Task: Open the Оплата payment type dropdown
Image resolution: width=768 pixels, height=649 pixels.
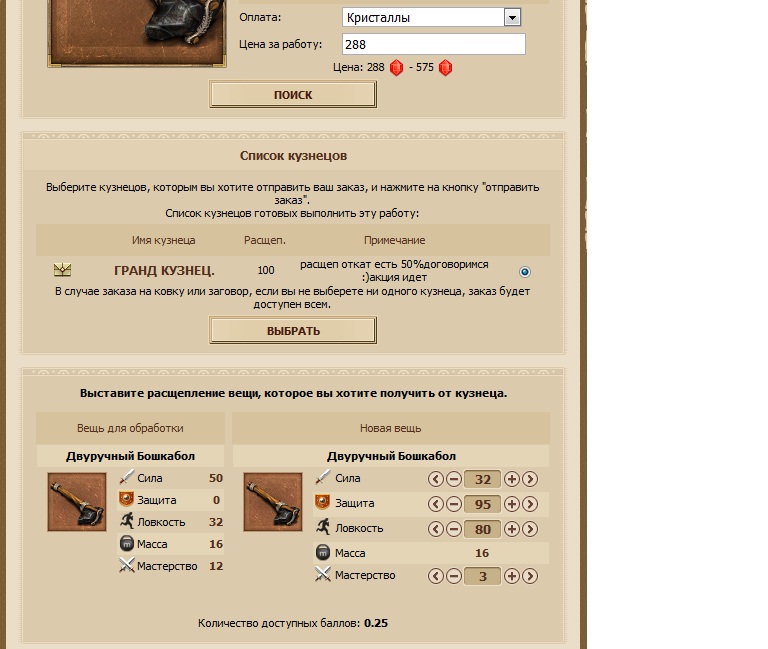Action: pyautogui.click(x=431, y=18)
